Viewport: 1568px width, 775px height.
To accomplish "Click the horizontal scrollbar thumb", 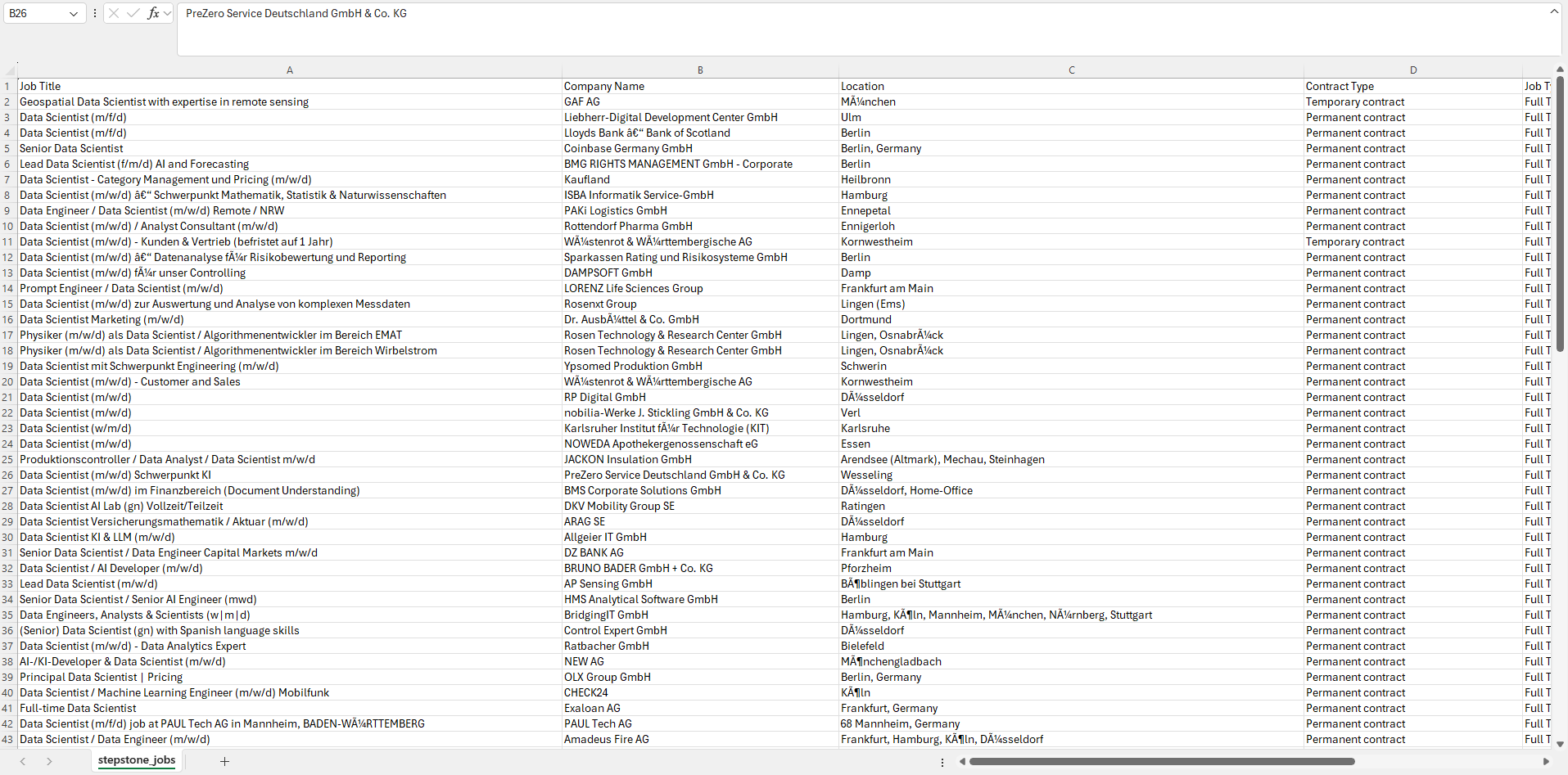I will click(1162, 761).
